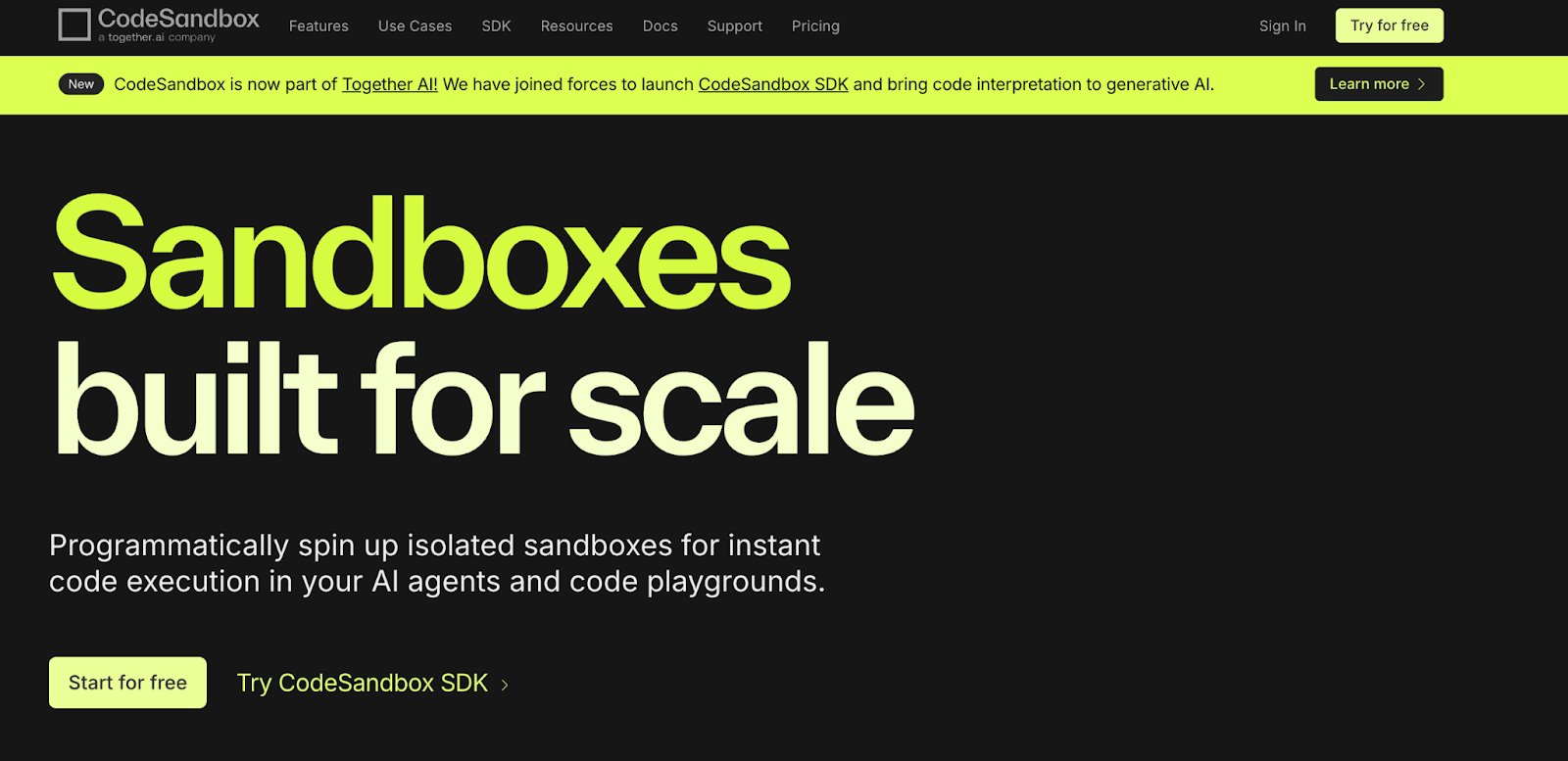Screen dimensions: 1568x761
Task: Expand the Resources navigation menu
Action: 576,26
